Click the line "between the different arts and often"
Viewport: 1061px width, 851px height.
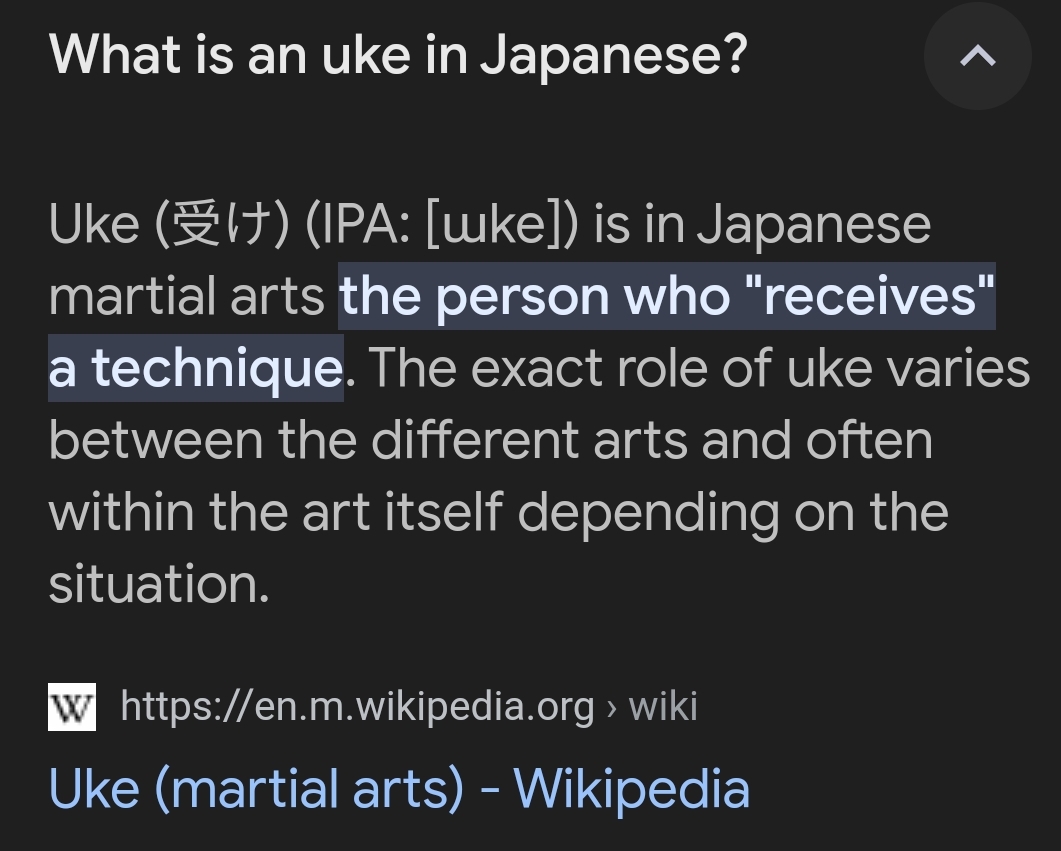(491, 440)
